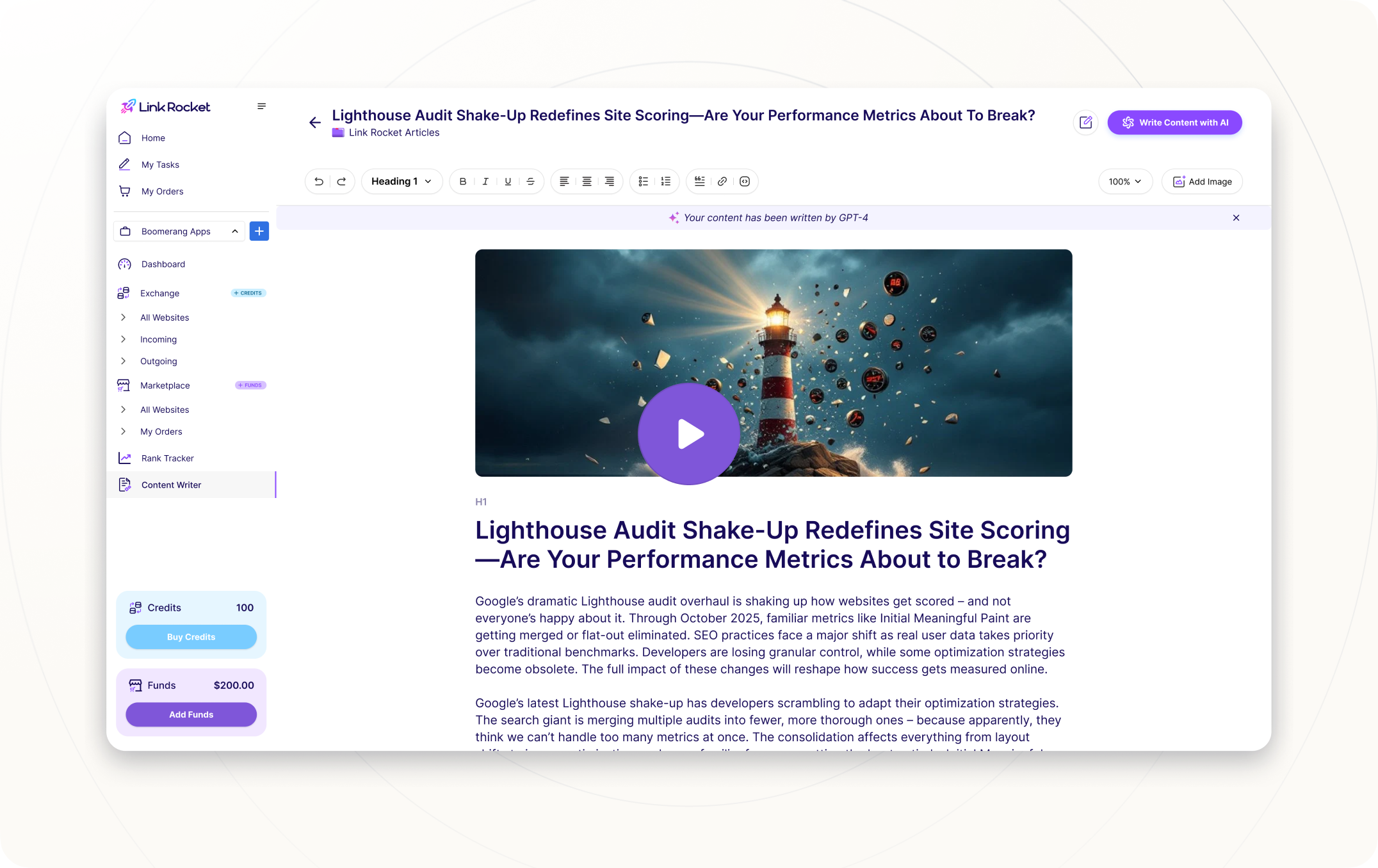Open the Marketplace section
This screenshot has height=868, width=1378.
coord(165,386)
